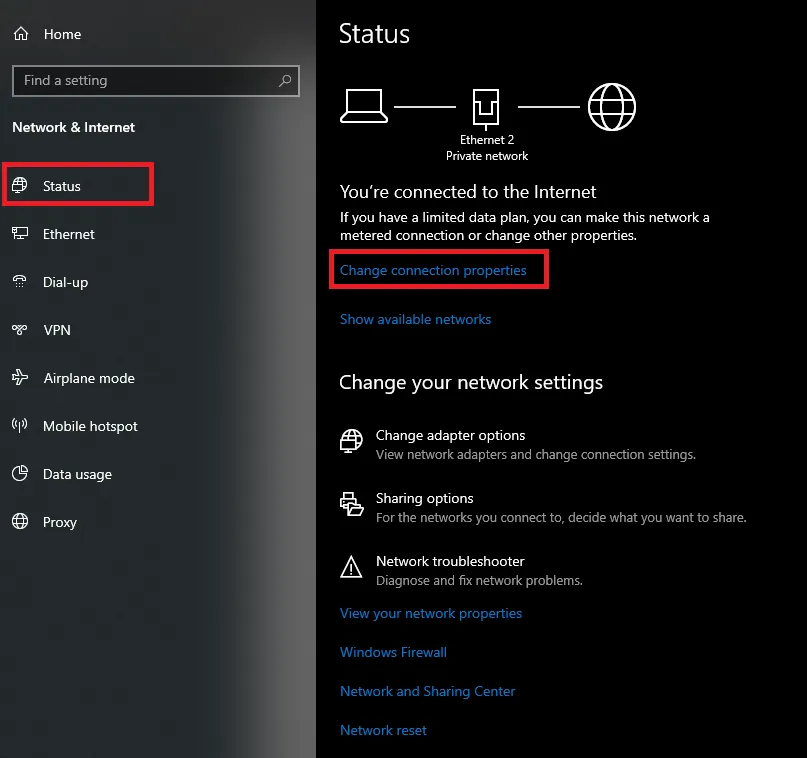Click the Airplane mode plane icon
Image resolution: width=807 pixels, height=758 pixels.
[20, 378]
